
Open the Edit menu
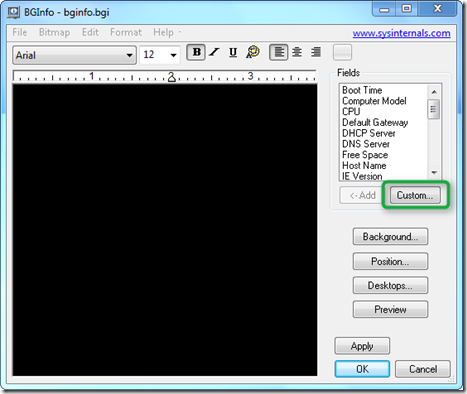coord(90,32)
